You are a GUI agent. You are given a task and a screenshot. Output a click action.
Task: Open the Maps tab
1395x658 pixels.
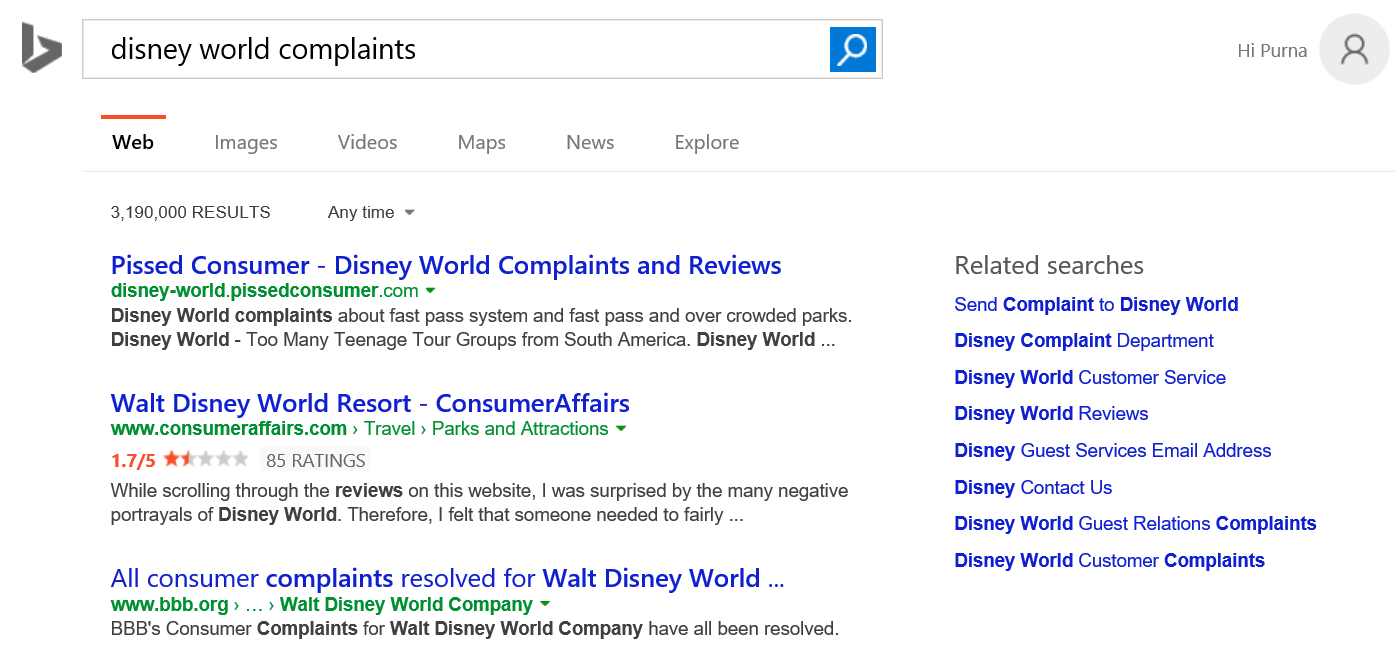pyautogui.click(x=481, y=142)
